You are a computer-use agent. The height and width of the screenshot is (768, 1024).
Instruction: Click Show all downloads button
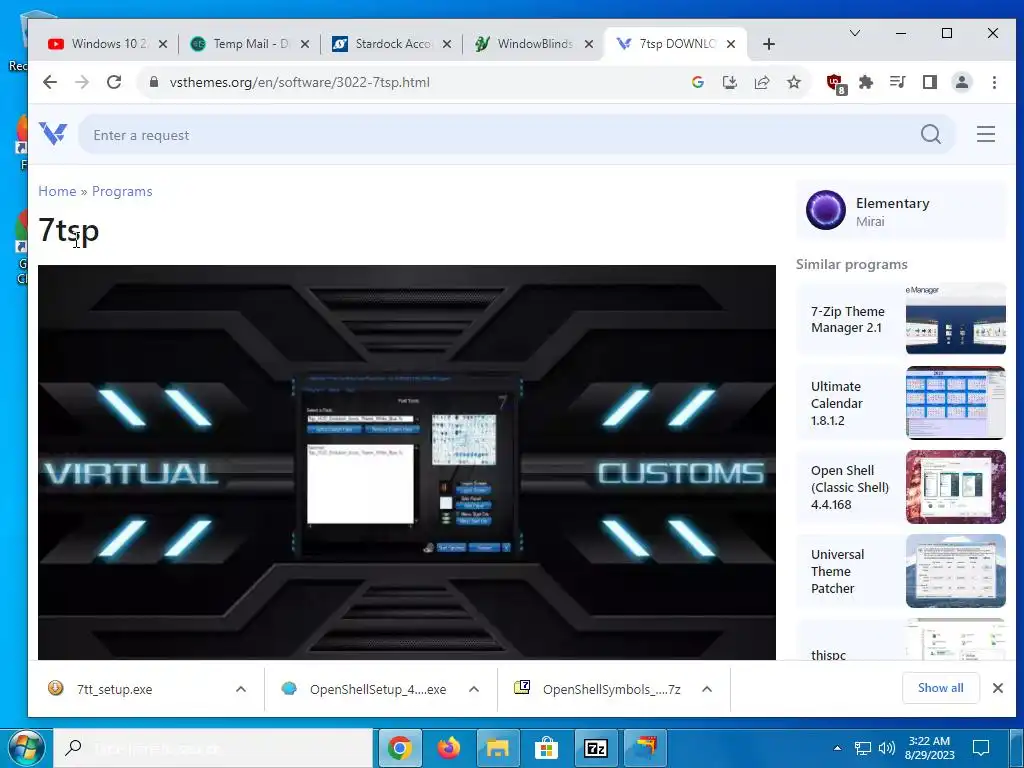(x=940, y=688)
